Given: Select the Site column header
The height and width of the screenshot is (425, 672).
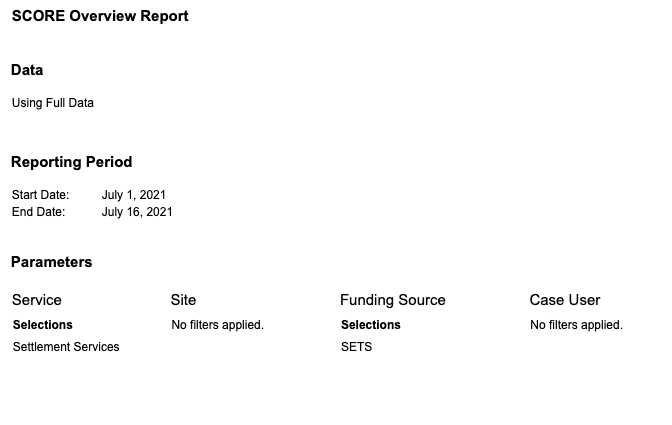Looking at the screenshot, I should coord(183,300).
